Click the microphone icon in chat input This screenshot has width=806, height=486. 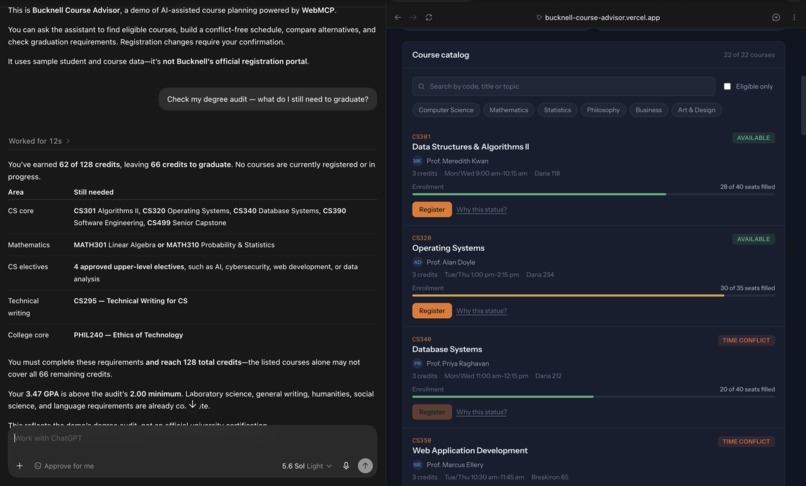click(x=346, y=466)
